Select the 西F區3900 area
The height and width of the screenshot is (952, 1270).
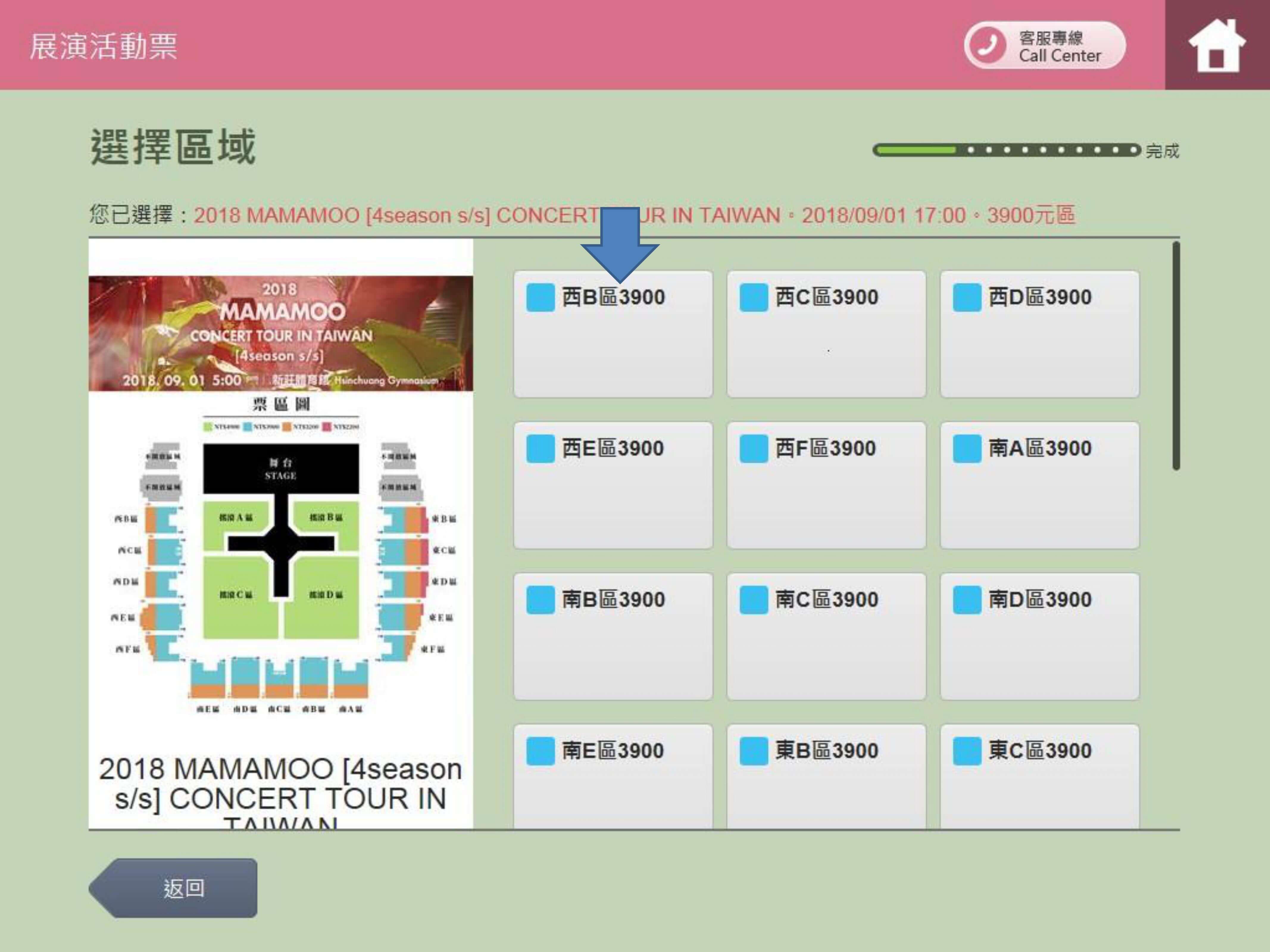click(x=826, y=485)
